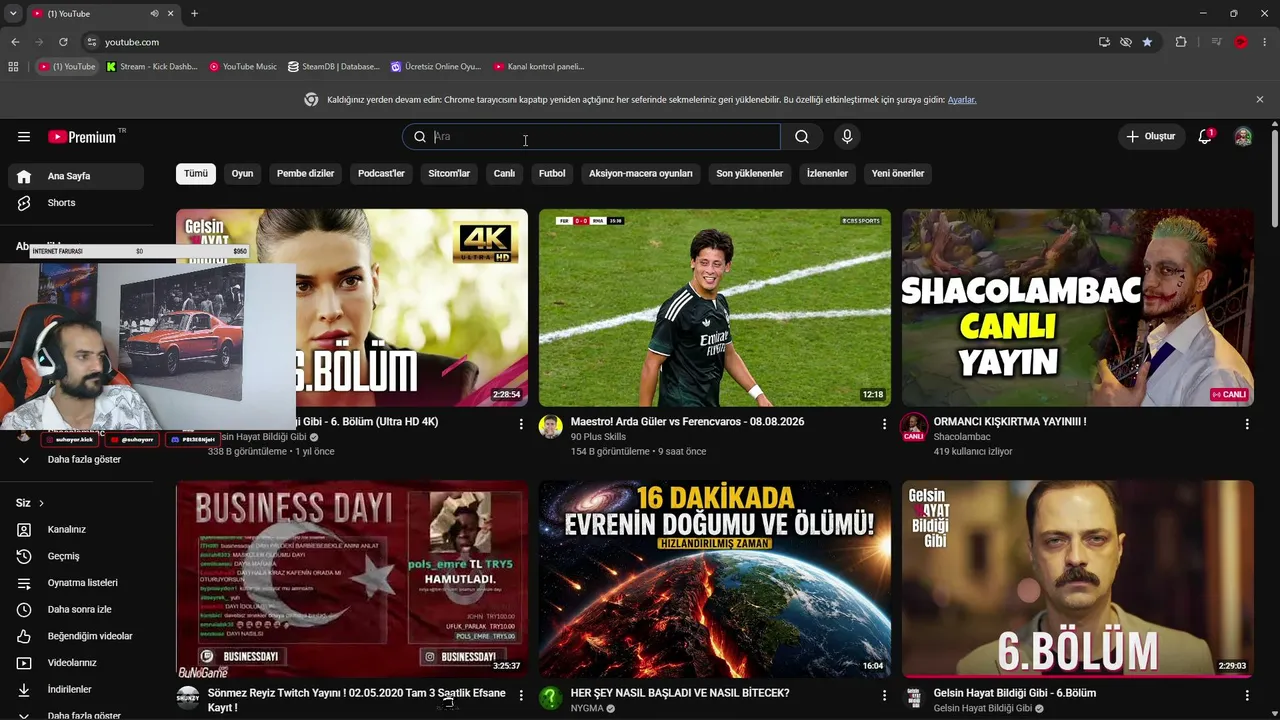Image resolution: width=1280 pixels, height=720 pixels.
Task: Open Chrome's media controls icon
Action: [x=1216, y=42]
